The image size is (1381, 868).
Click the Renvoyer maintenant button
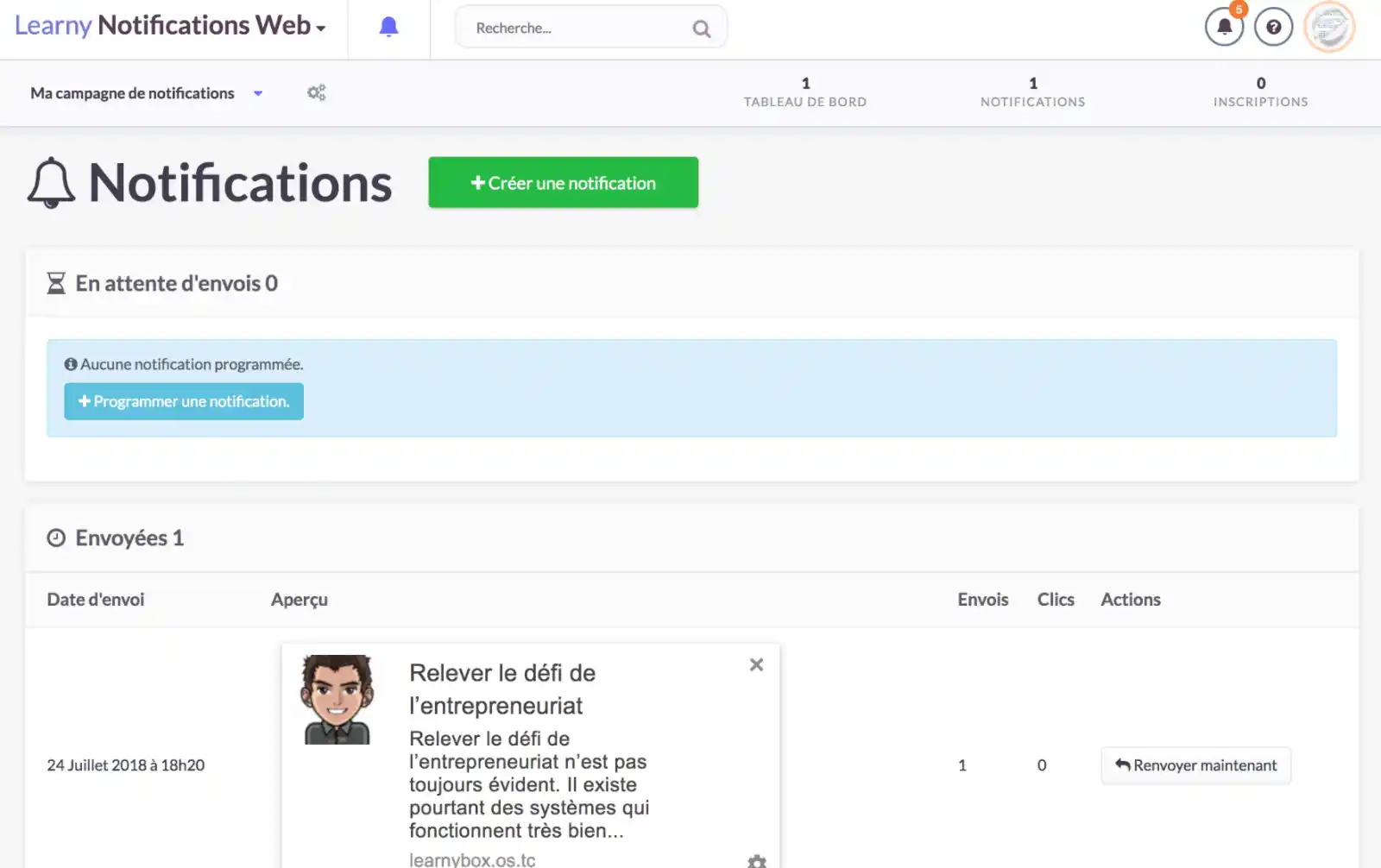coord(1195,765)
